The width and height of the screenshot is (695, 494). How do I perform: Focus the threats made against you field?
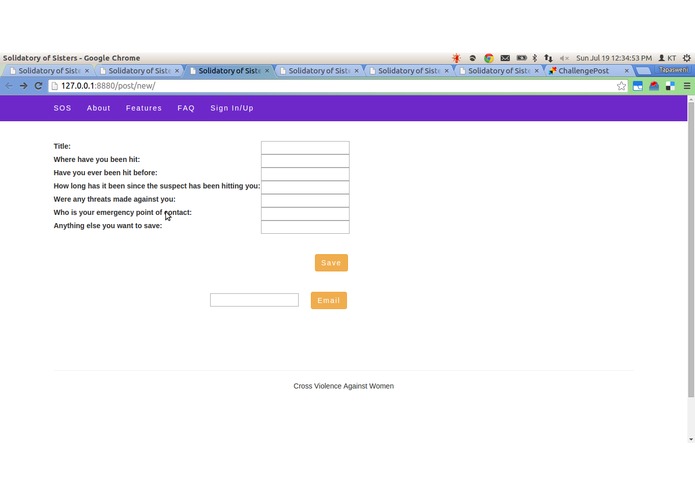point(305,201)
